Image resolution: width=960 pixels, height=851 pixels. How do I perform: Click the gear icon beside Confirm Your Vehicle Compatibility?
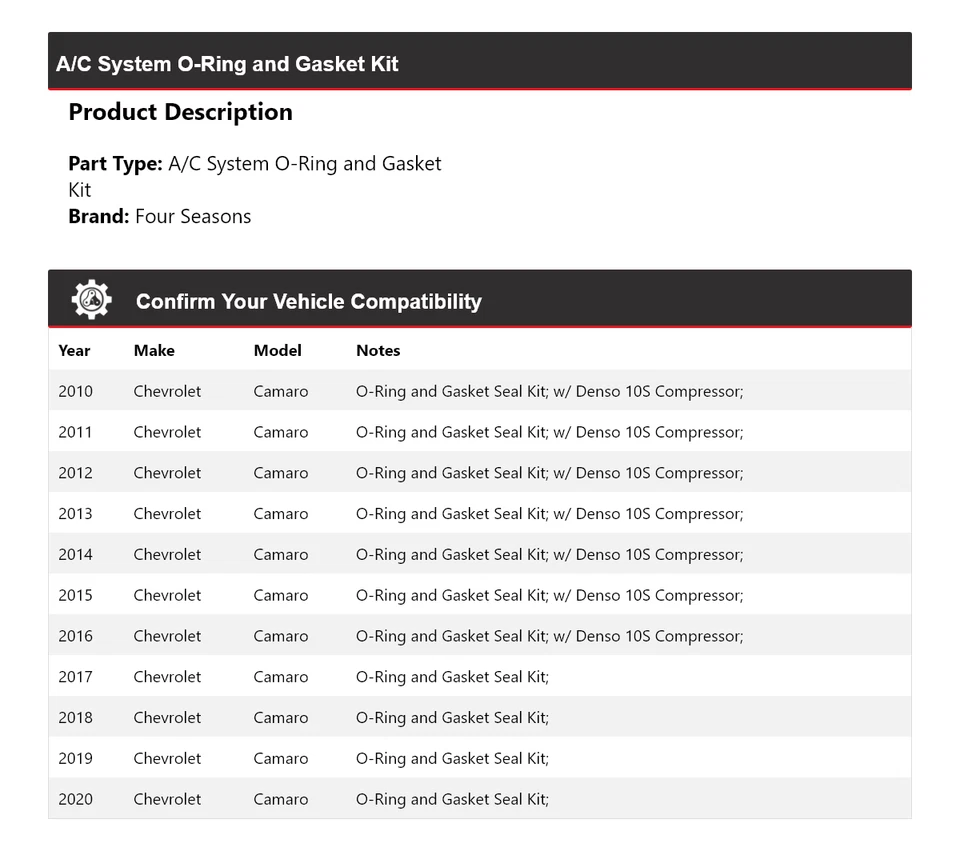click(x=91, y=300)
